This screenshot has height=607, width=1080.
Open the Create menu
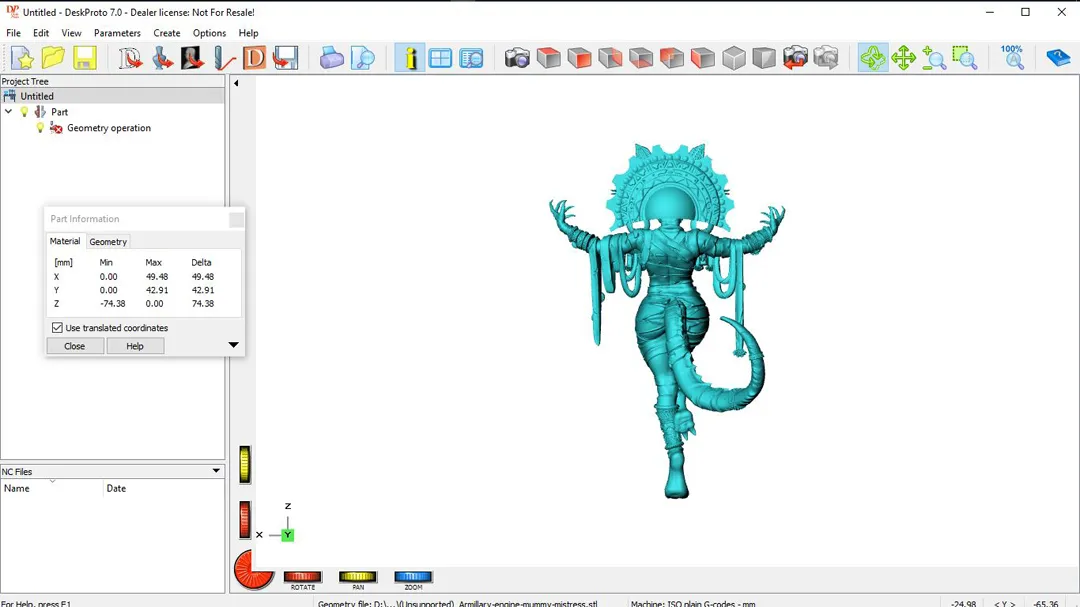click(x=167, y=33)
